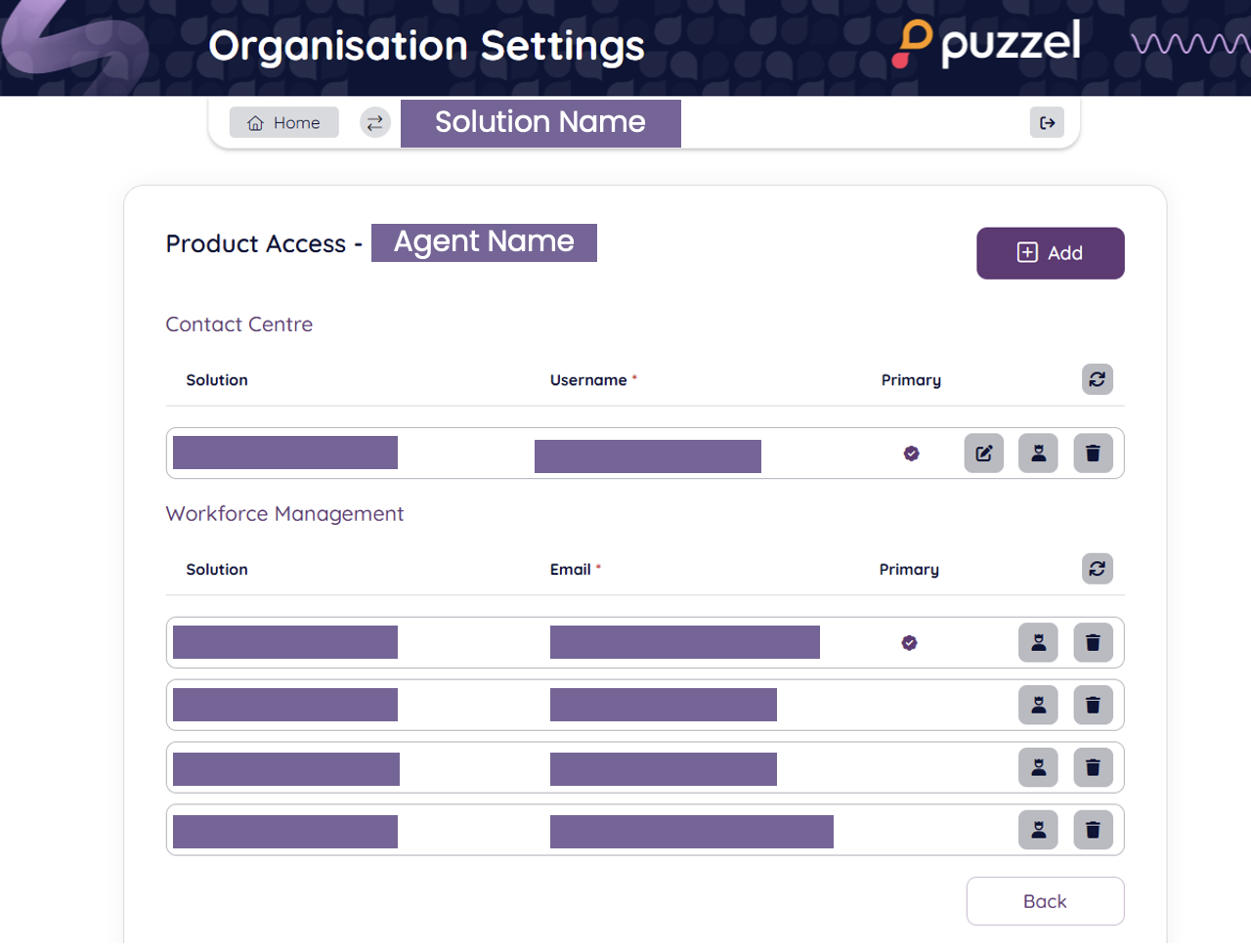Click the Puzzel logo
1251x952 pixels.
coord(987,44)
